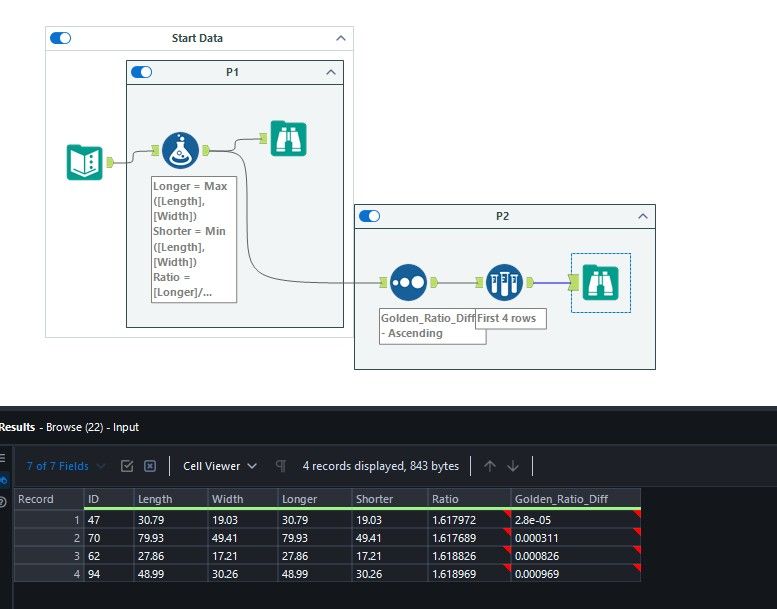Select all fields checkmark icon

point(127,466)
